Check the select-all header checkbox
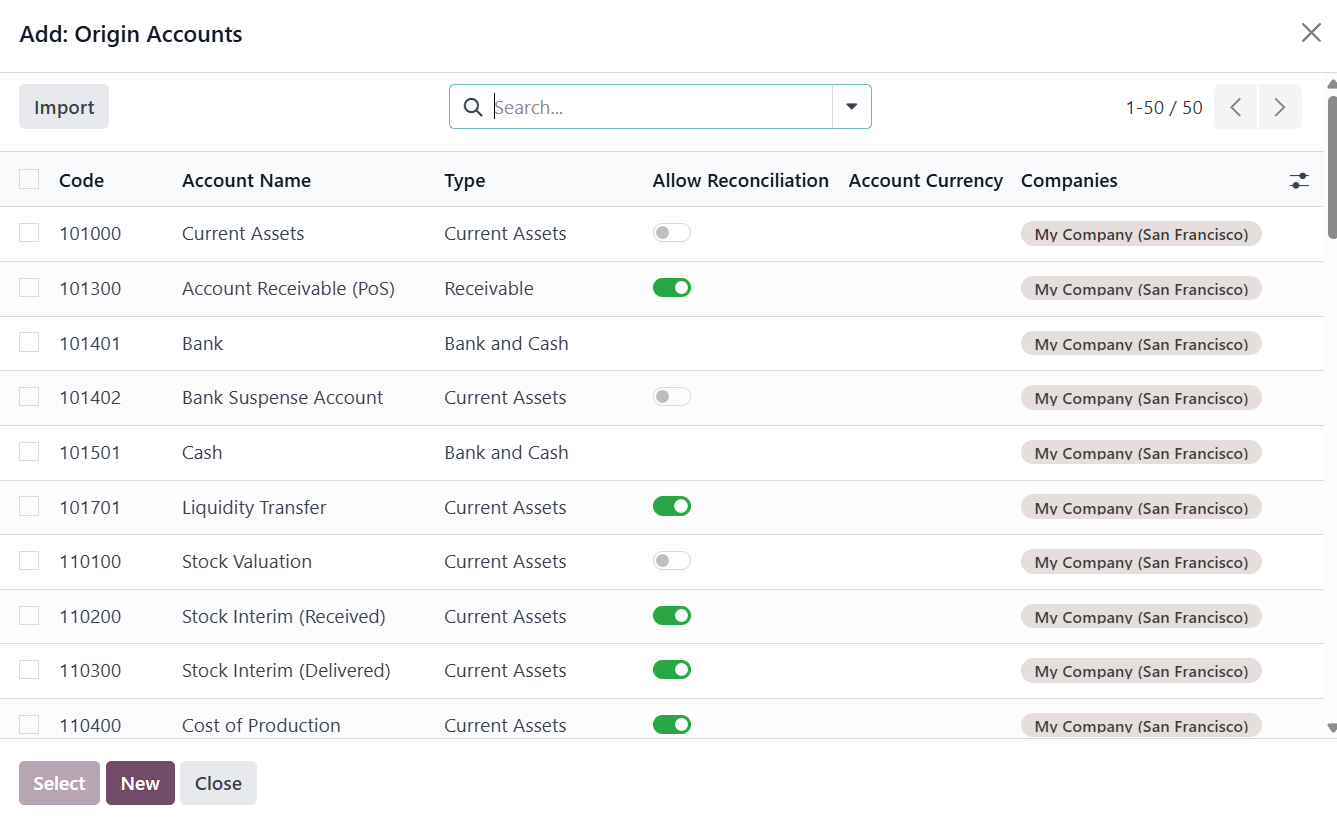 pyautogui.click(x=29, y=180)
